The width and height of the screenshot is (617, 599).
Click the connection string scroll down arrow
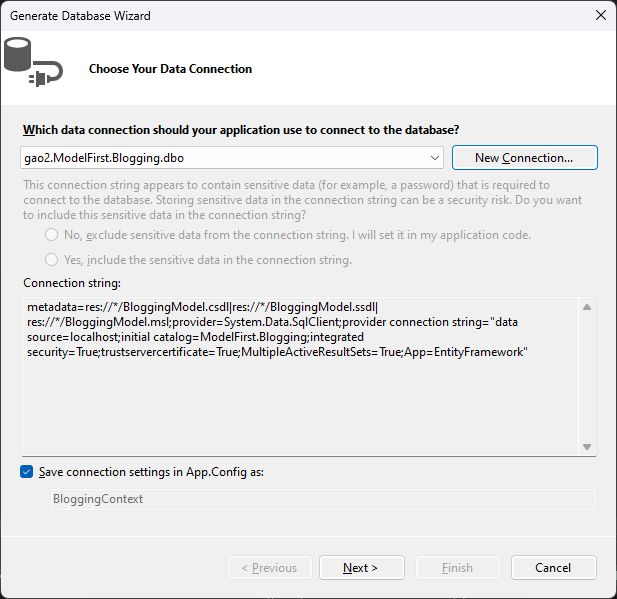point(587,447)
